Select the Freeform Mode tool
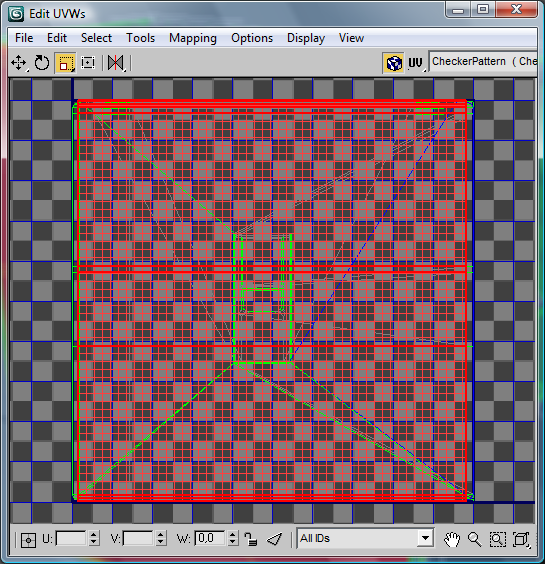545x564 pixels. click(88, 63)
